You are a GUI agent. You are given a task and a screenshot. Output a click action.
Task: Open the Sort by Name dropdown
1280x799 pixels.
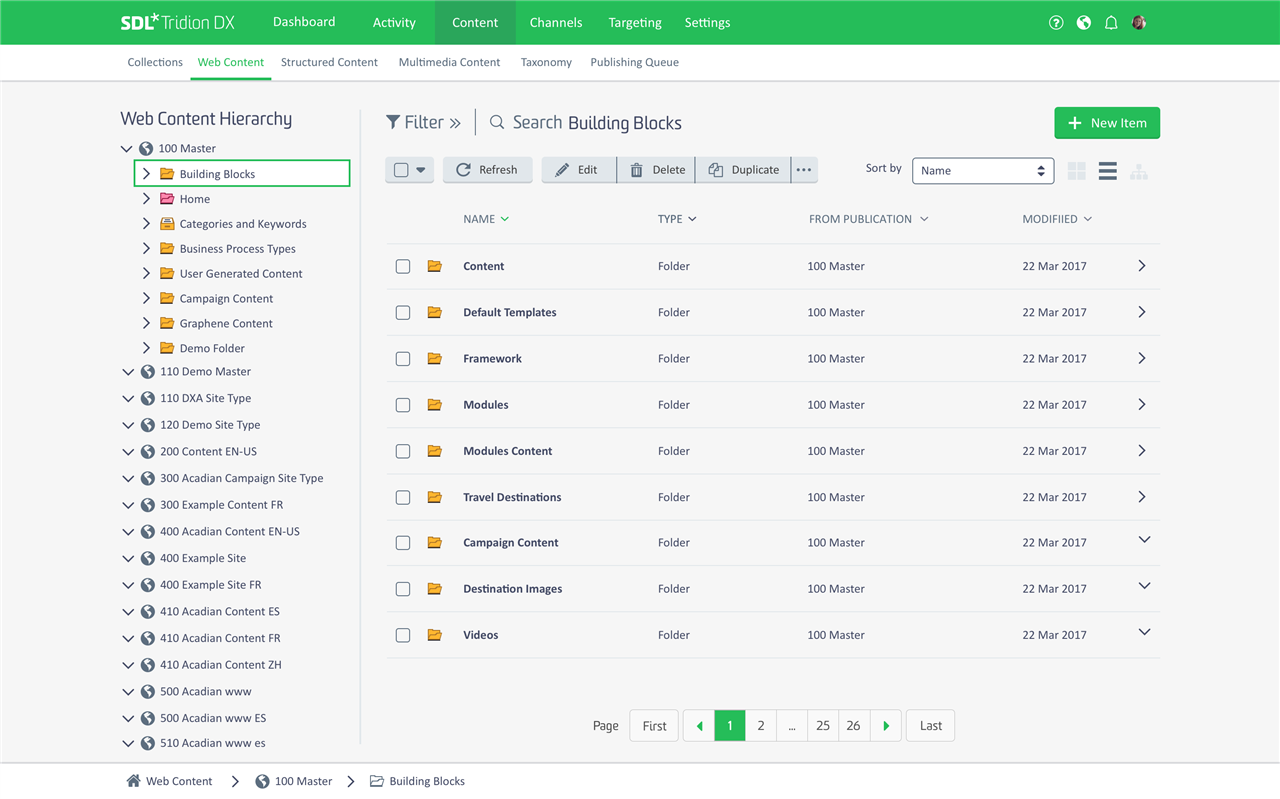pyautogui.click(x=983, y=171)
